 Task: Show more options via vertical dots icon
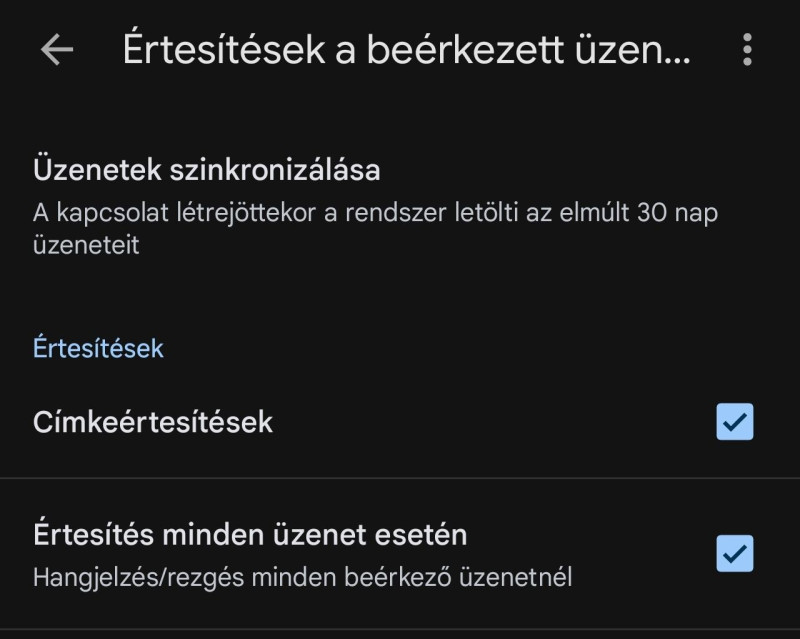click(x=747, y=50)
